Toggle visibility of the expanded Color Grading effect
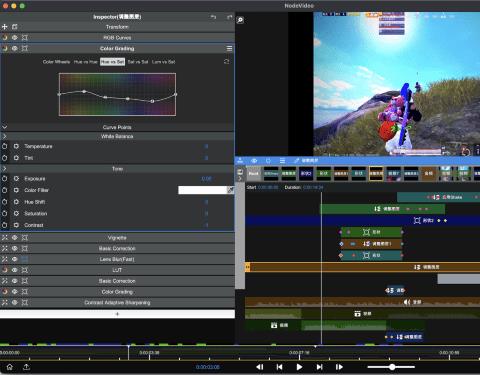 pos(15,48)
